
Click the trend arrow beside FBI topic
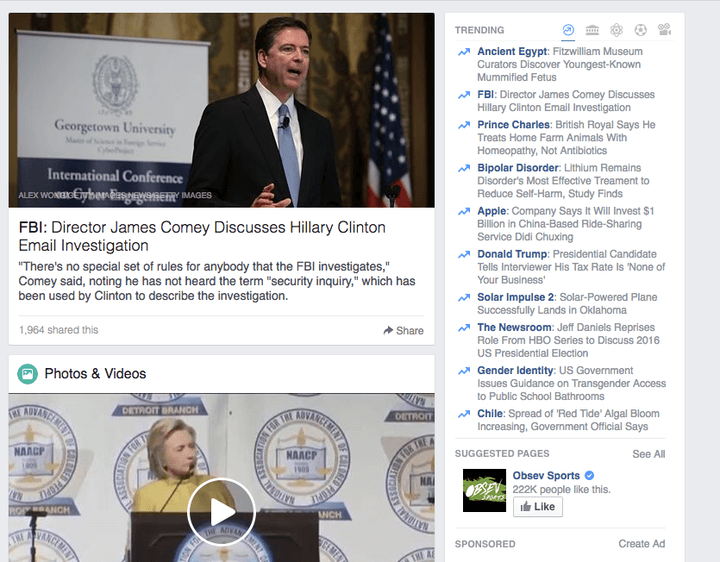point(464,95)
